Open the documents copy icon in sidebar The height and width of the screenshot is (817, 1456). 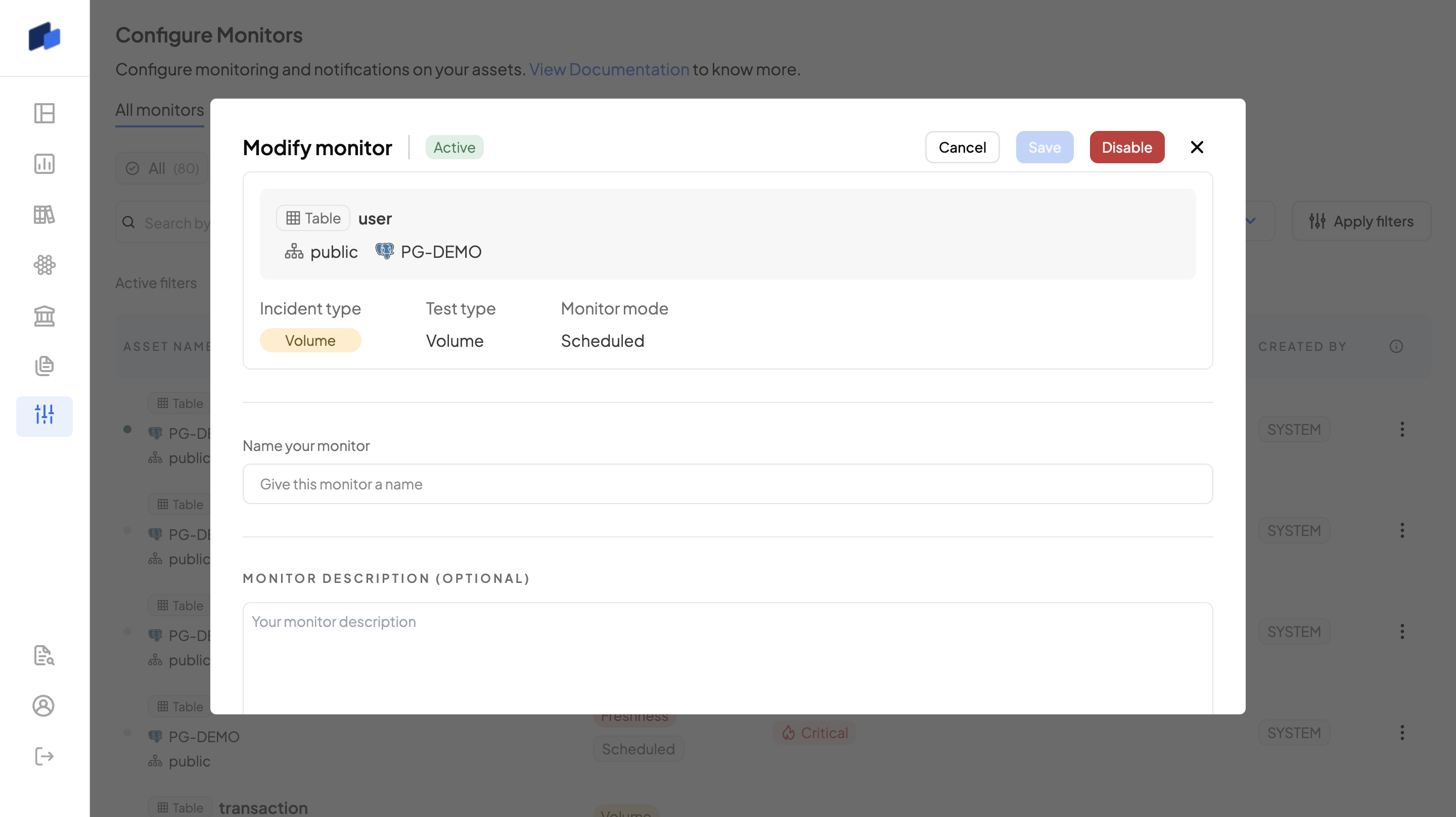click(44, 366)
